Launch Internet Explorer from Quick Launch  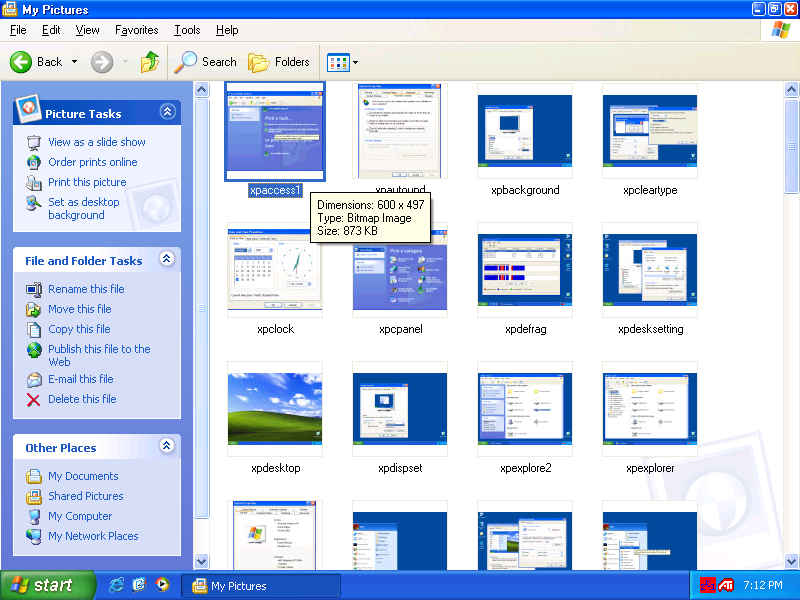tap(116, 585)
